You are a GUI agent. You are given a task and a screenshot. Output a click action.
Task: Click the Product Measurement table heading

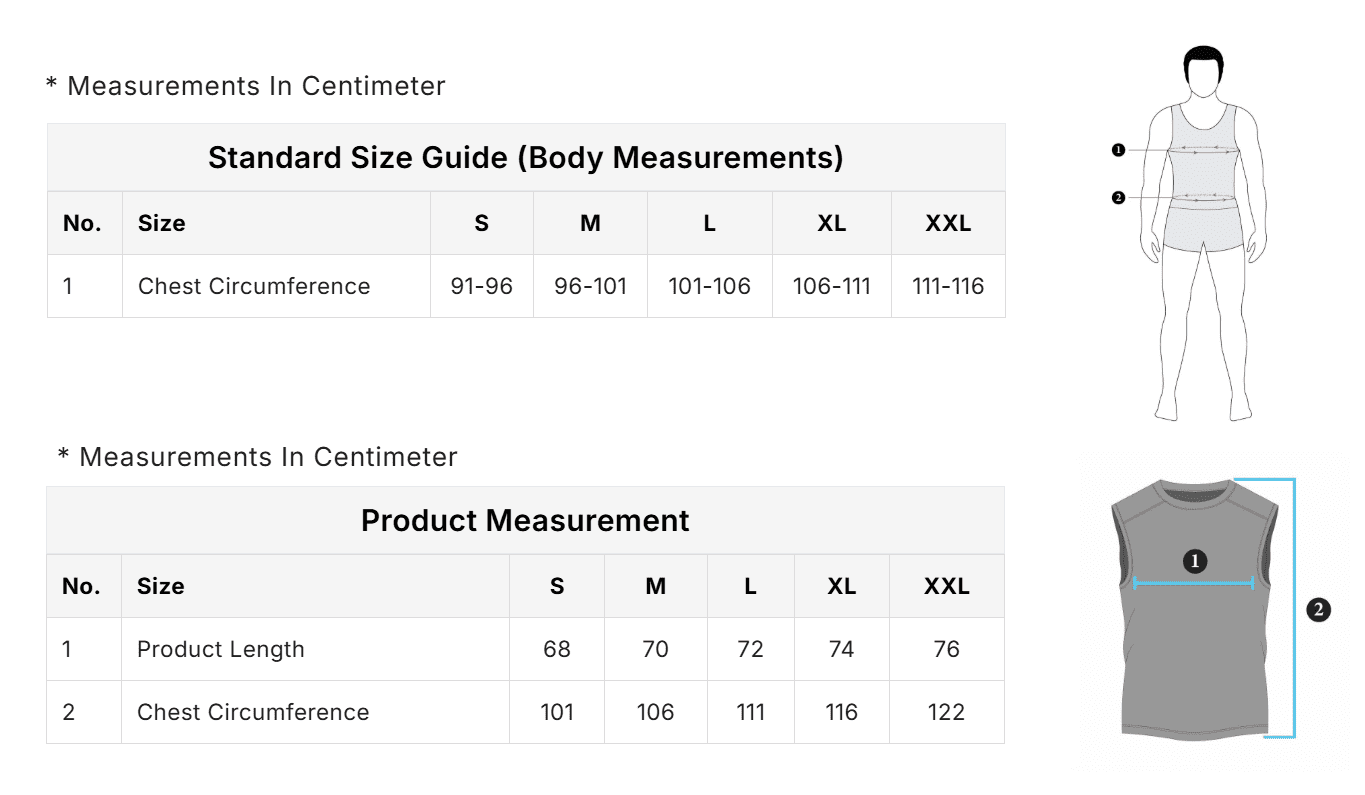(x=525, y=521)
